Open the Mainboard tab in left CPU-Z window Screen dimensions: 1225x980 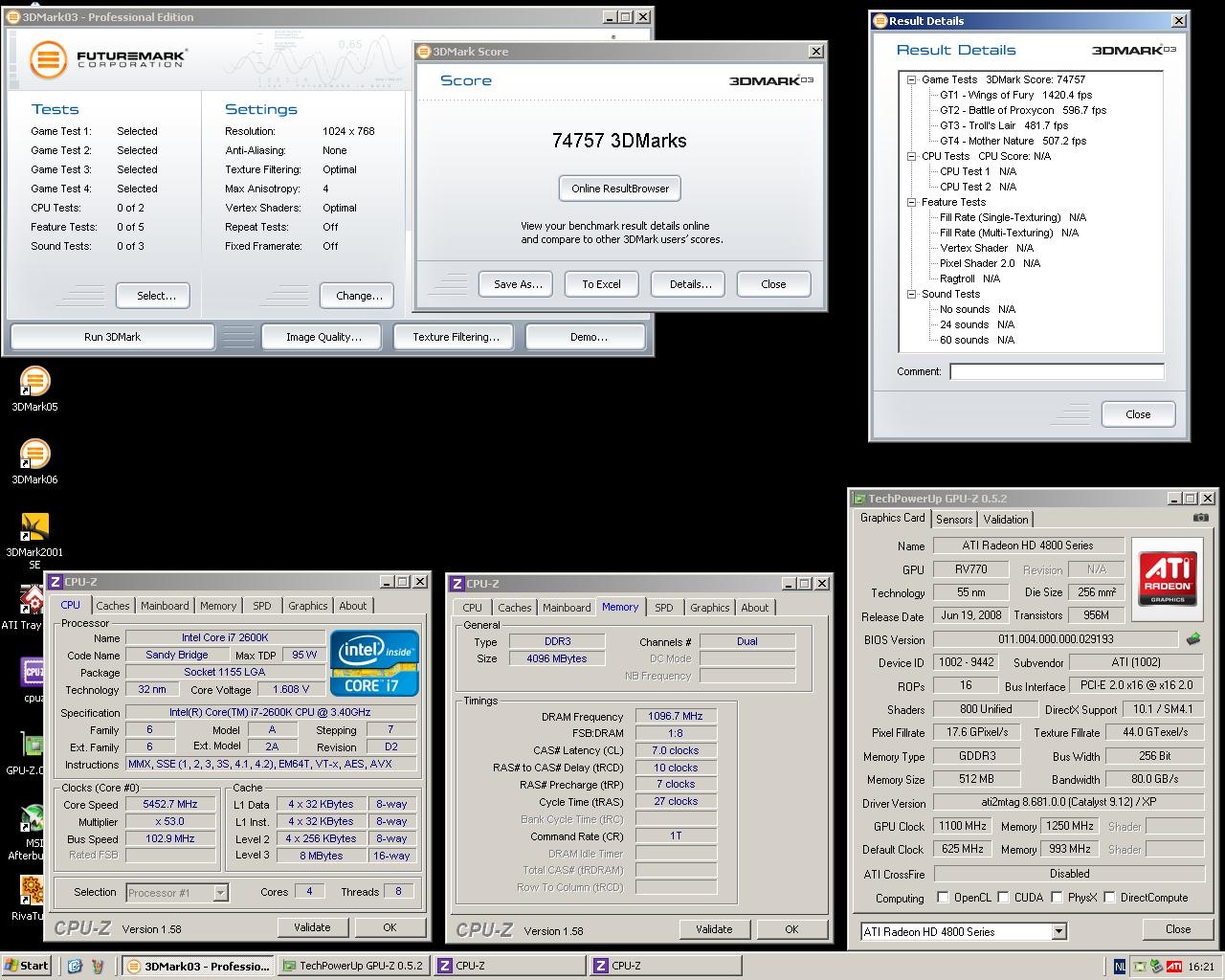tap(165, 606)
